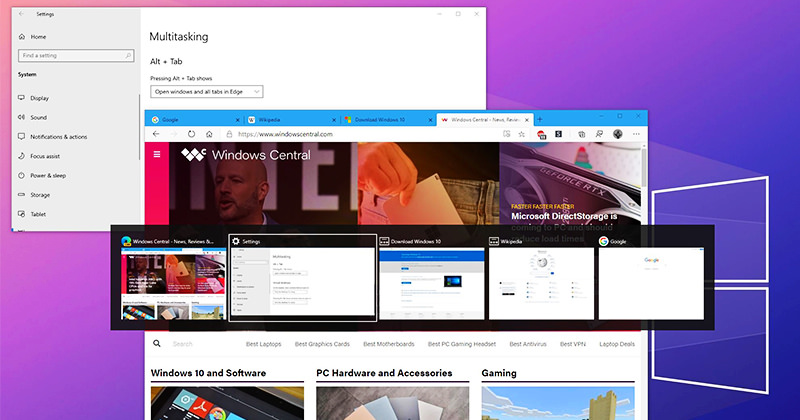Viewport: 800px width, 420px height.
Task: Select the Focus assist moon icon
Action: tap(21, 156)
